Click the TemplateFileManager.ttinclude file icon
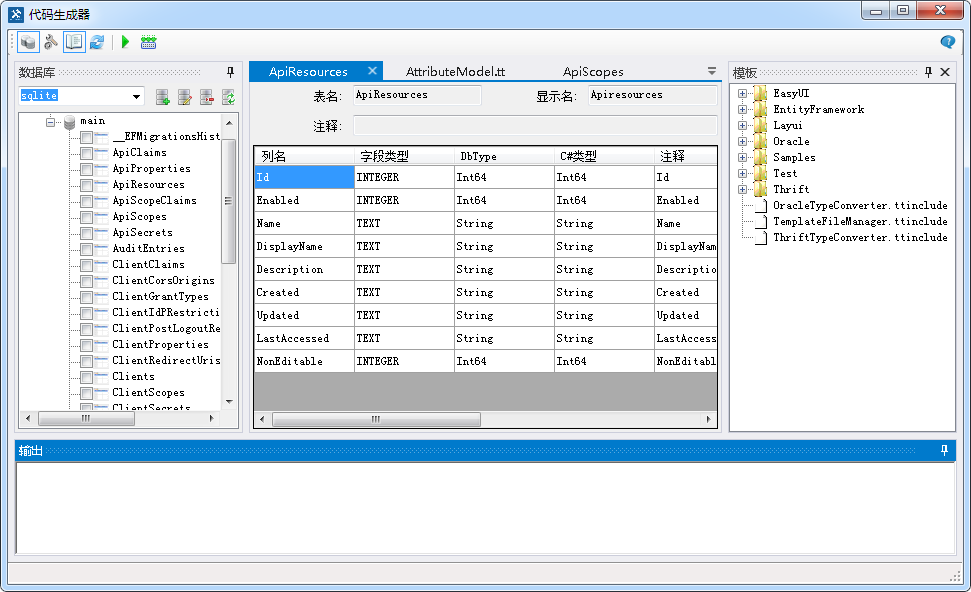The height and width of the screenshot is (592, 971). point(761,222)
